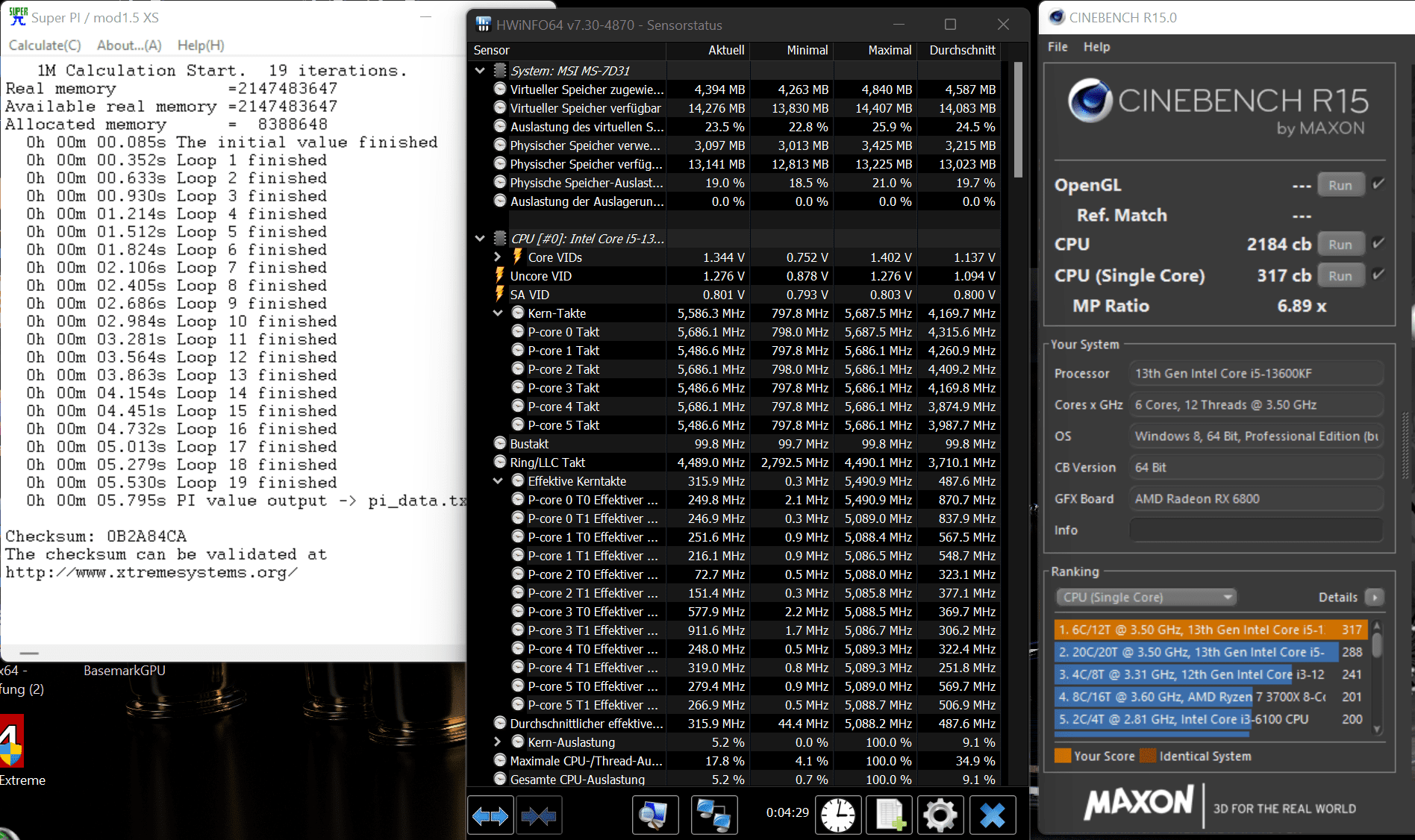Select top ranking entry score 317
Image resolution: width=1415 pixels, height=840 pixels.
1210,630
